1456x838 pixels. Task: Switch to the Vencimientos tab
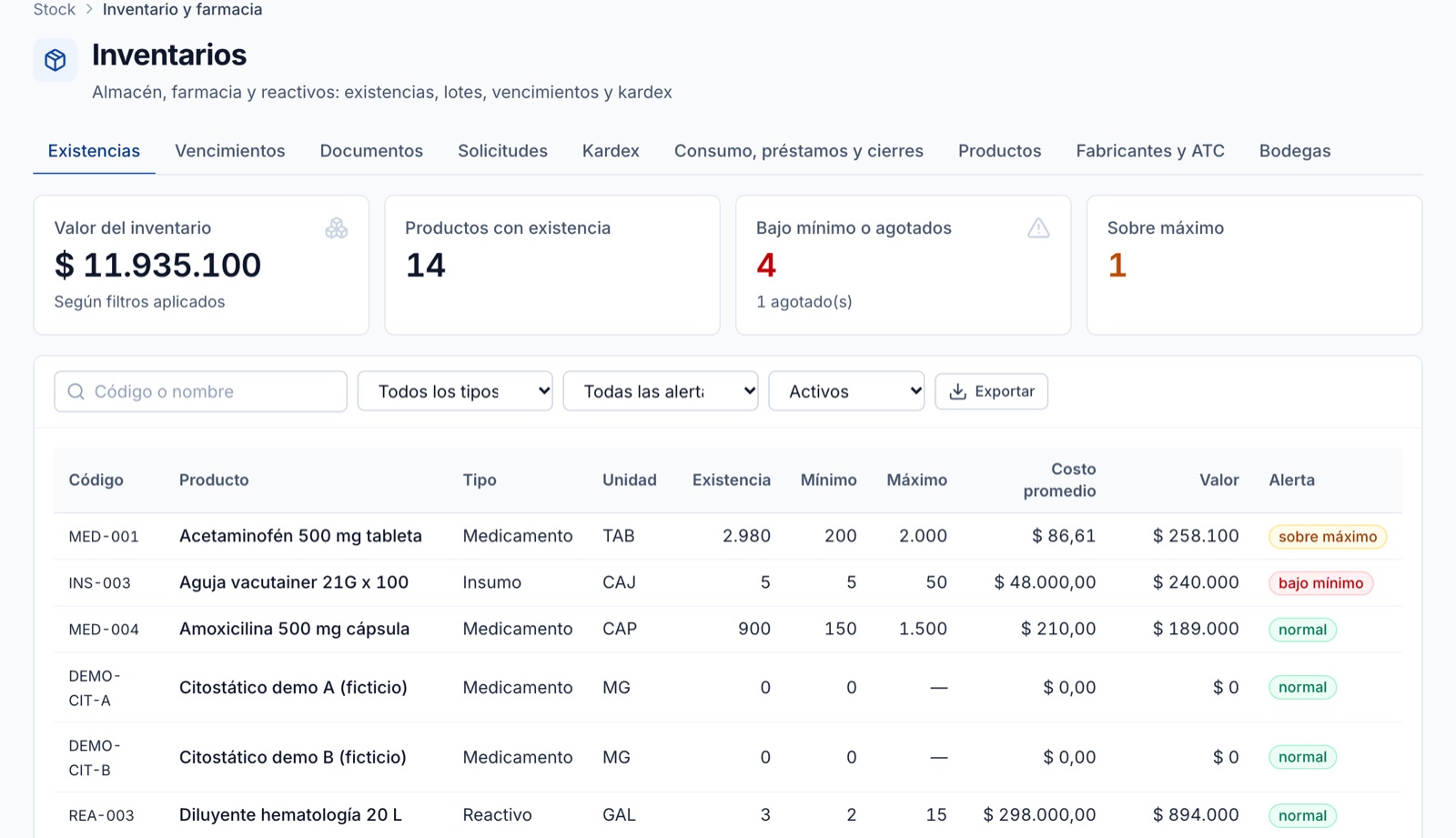coord(230,151)
